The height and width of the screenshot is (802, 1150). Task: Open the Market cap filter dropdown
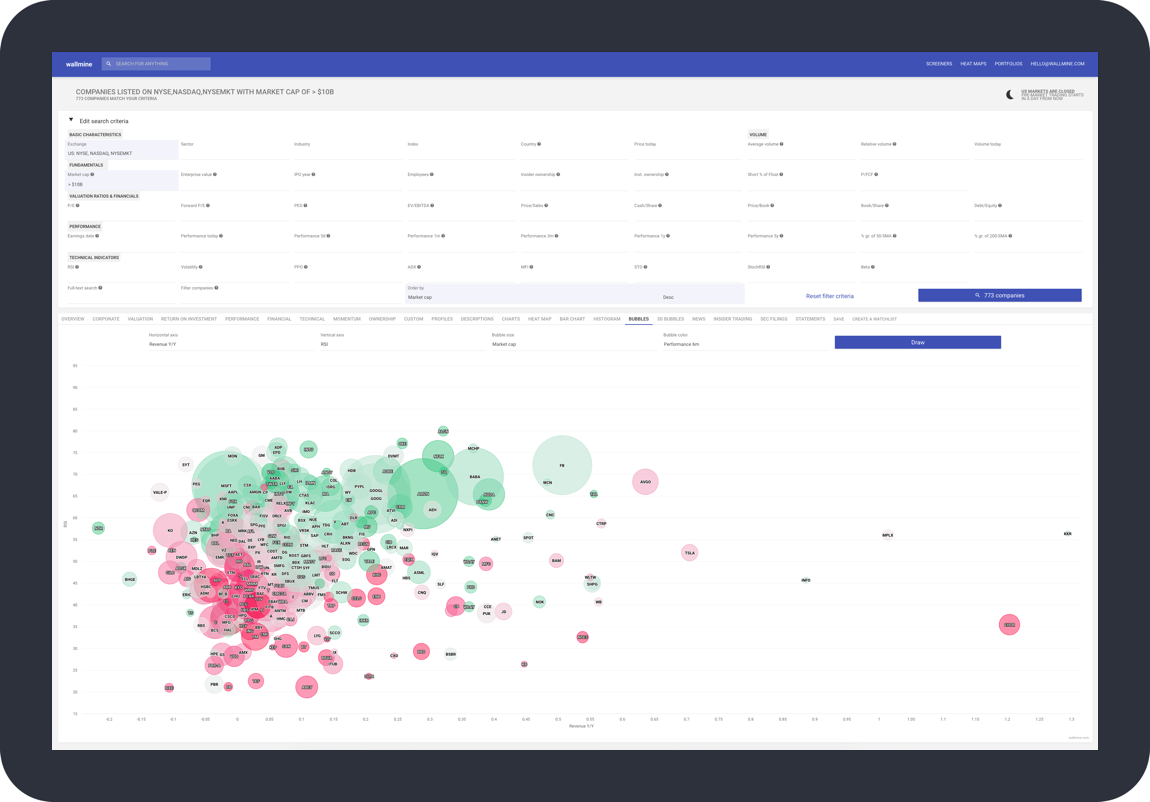(x=122, y=180)
